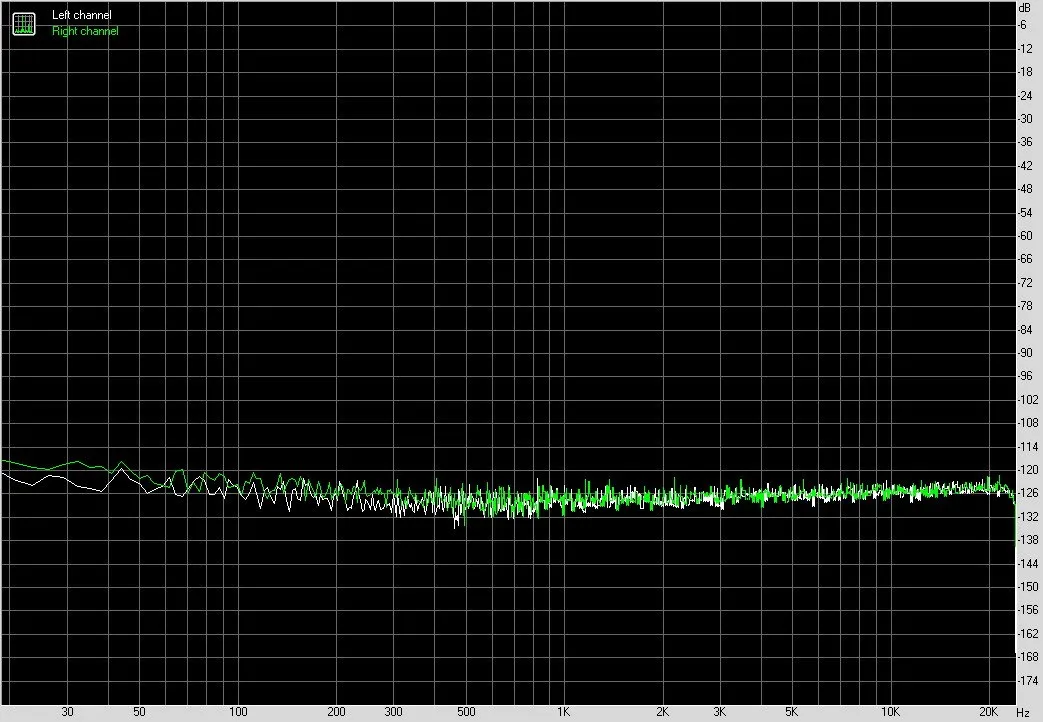
Task: Click the 500 frequency axis label
Action: [x=466, y=712]
